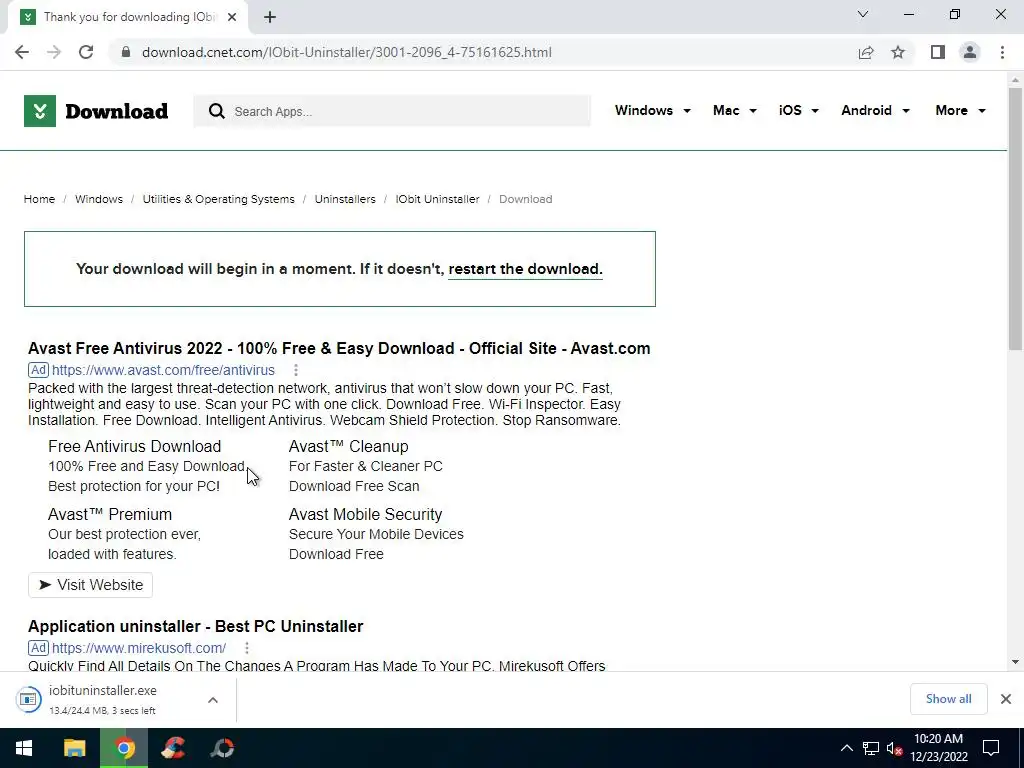Open the Windows notification center
This screenshot has height=768, width=1024.
[x=991, y=748]
